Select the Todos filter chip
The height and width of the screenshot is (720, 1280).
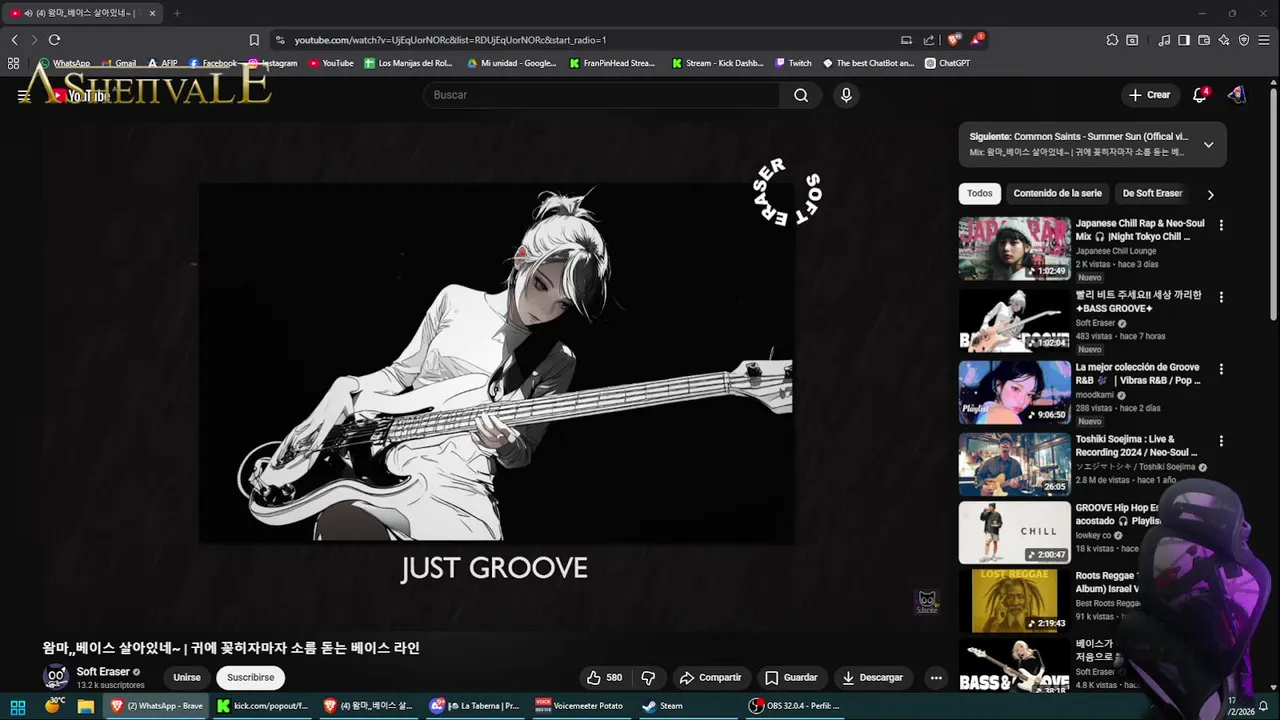980,194
